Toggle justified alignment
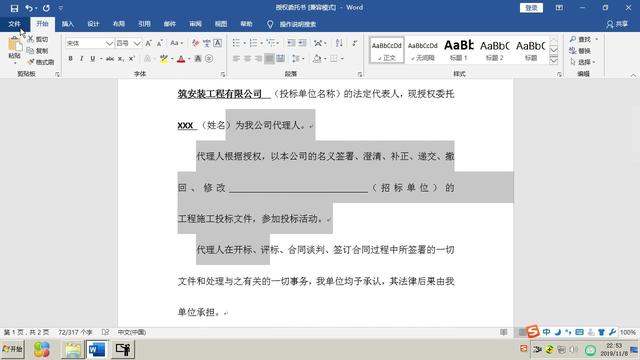Viewport: 640px width, 360px height. (x=269, y=59)
